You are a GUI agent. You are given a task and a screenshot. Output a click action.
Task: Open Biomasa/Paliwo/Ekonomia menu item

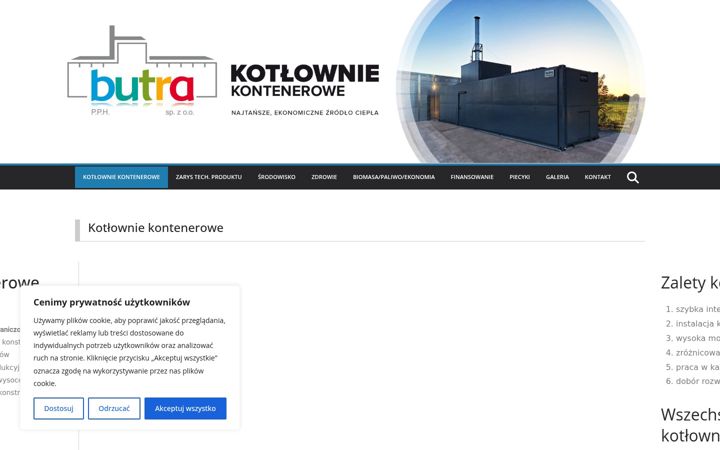[394, 177]
